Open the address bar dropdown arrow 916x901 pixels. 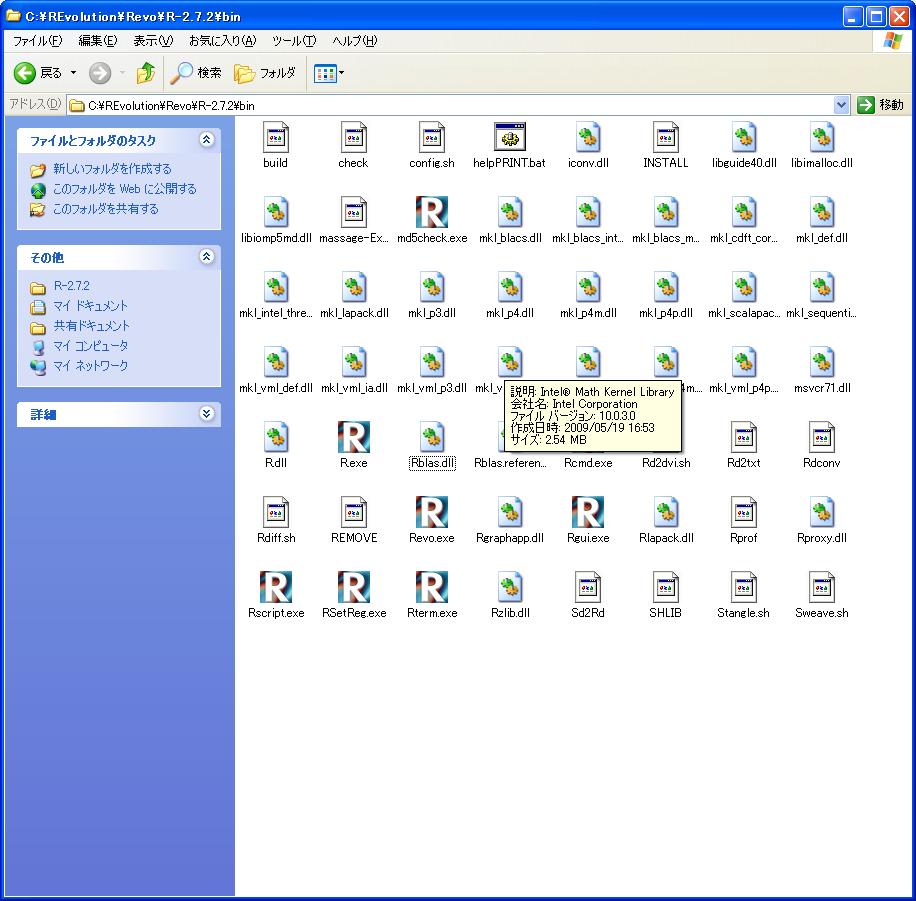(841, 105)
